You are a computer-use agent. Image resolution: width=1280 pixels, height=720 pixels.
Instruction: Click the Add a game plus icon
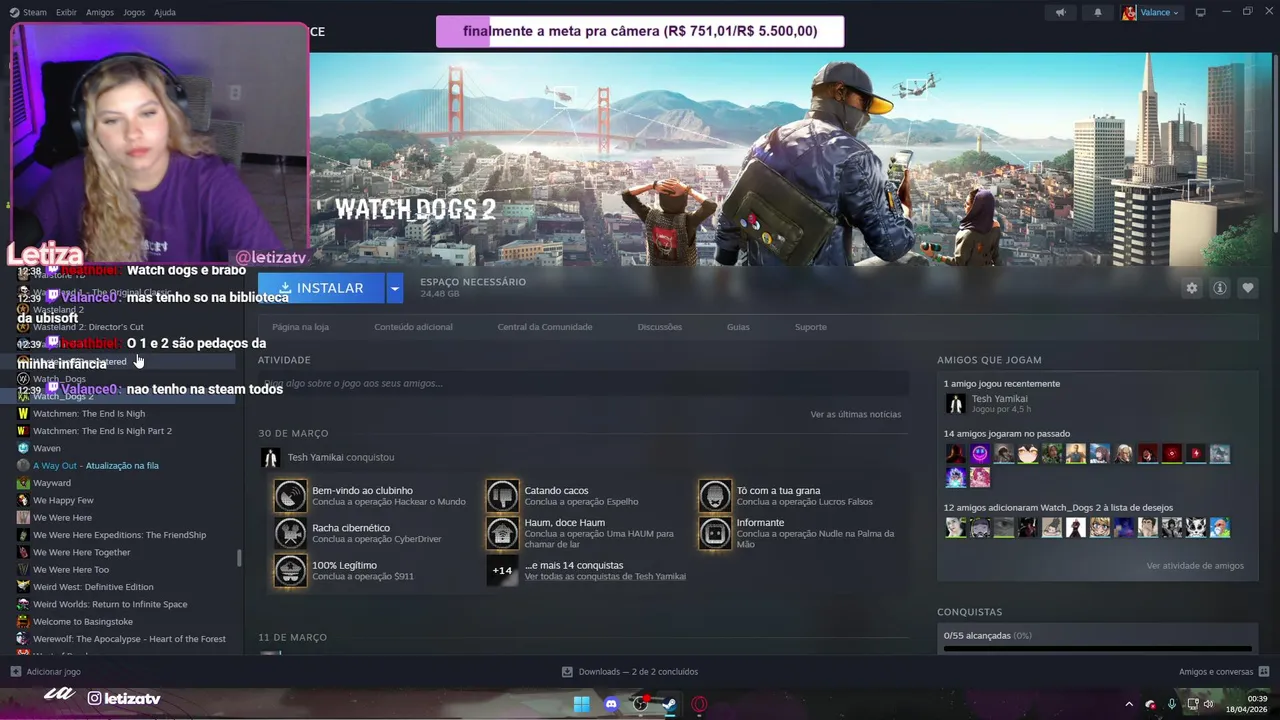(x=15, y=671)
